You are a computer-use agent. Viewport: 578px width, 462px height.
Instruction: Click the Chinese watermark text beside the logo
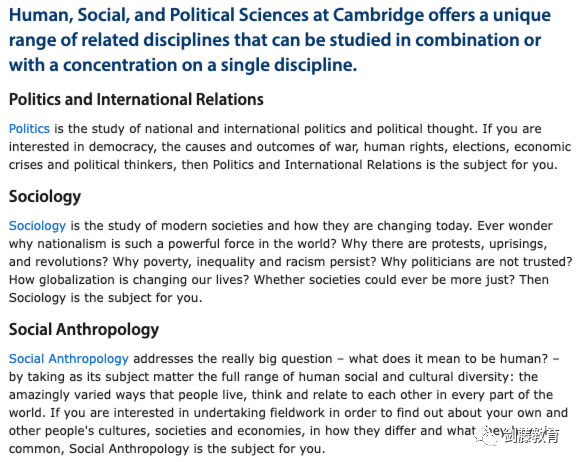tap(531, 435)
